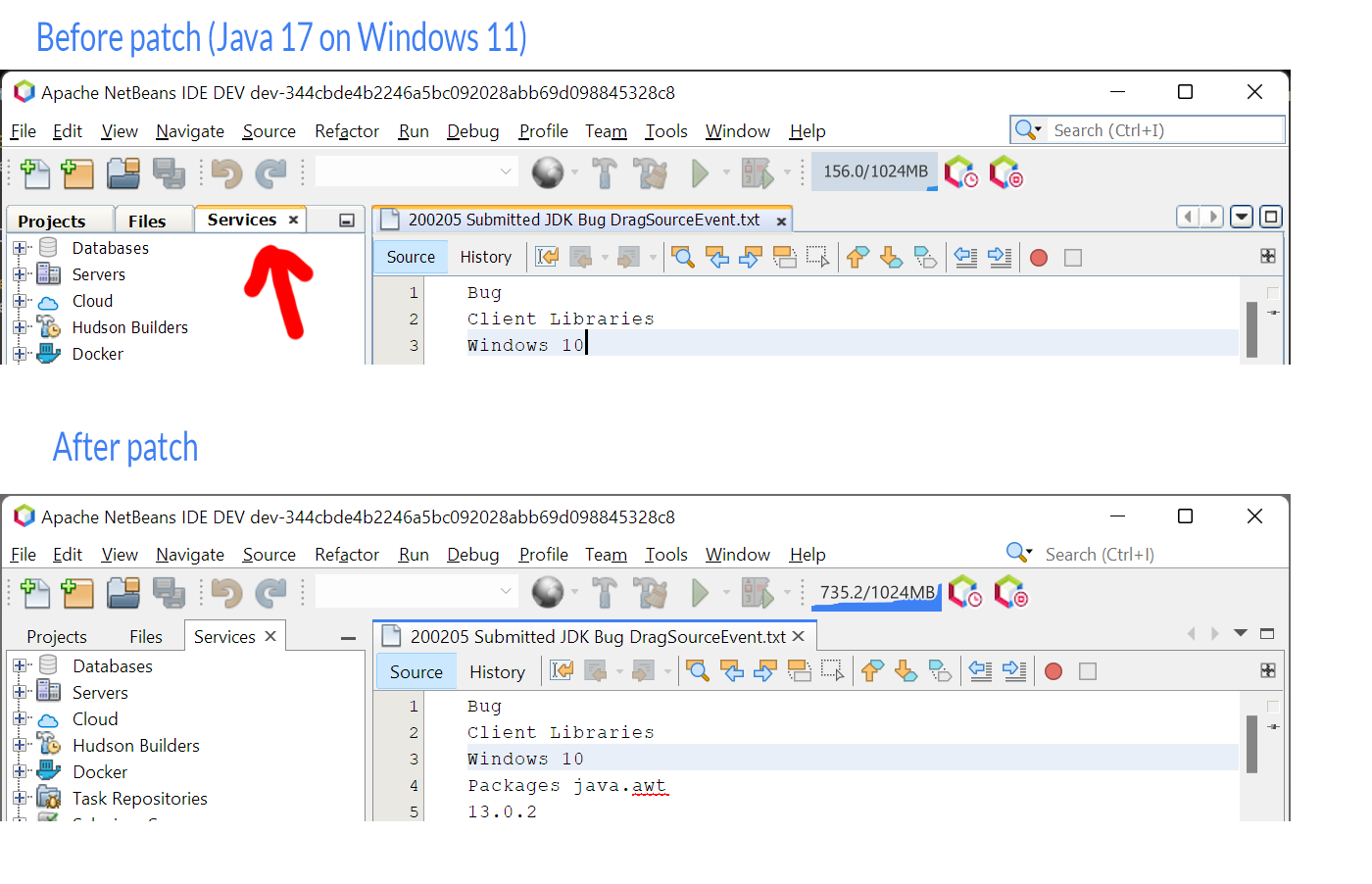Expand Databases node in top Services tree

coord(20,248)
